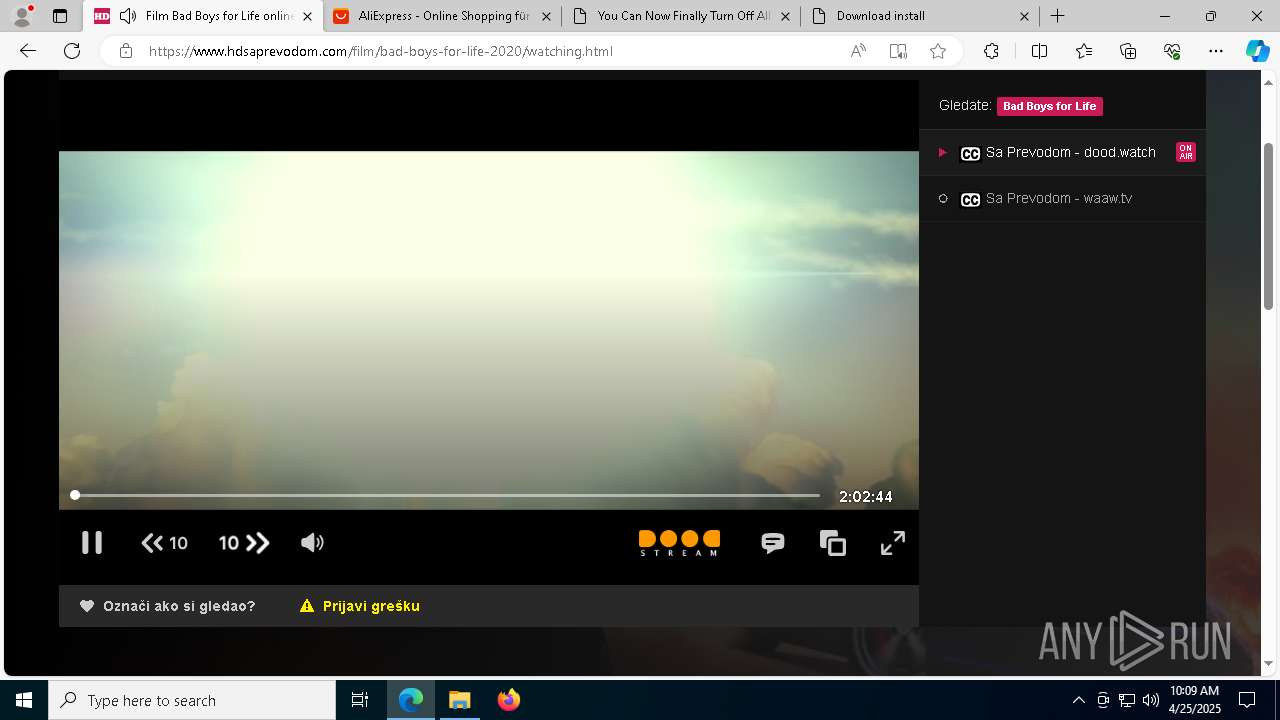Click the video seek handle at start
The height and width of the screenshot is (720, 1280).
[x=75, y=495]
